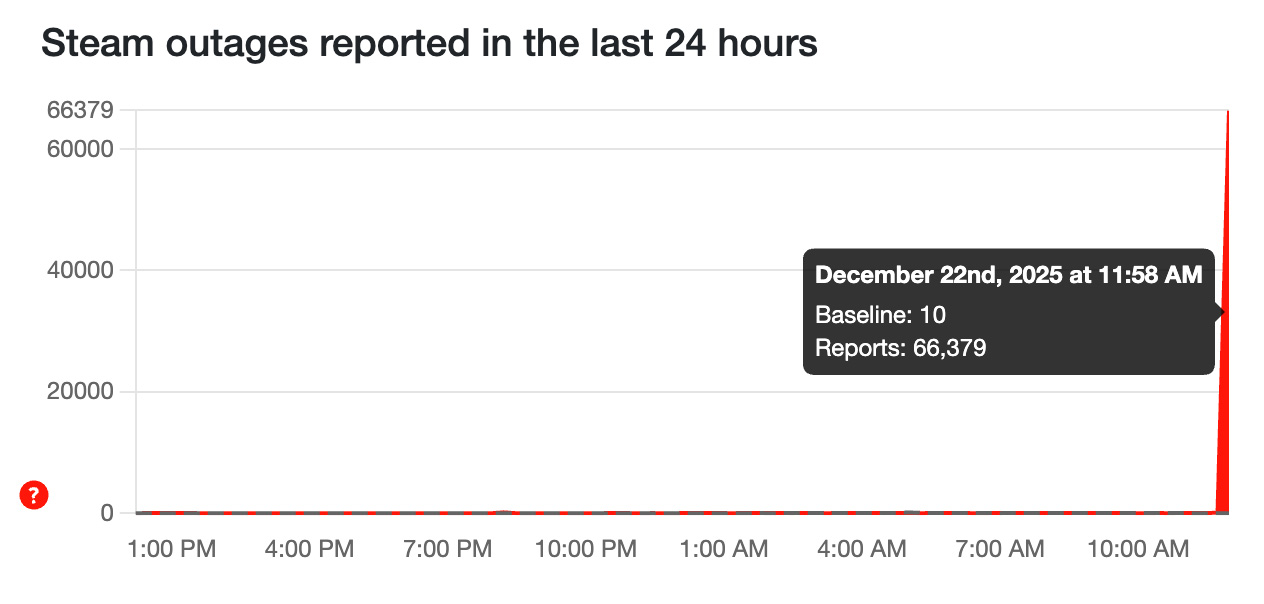This screenshot has width=1264, height=604.
Task: Click the 20000 y-axis label
Action: pos(80,392)
